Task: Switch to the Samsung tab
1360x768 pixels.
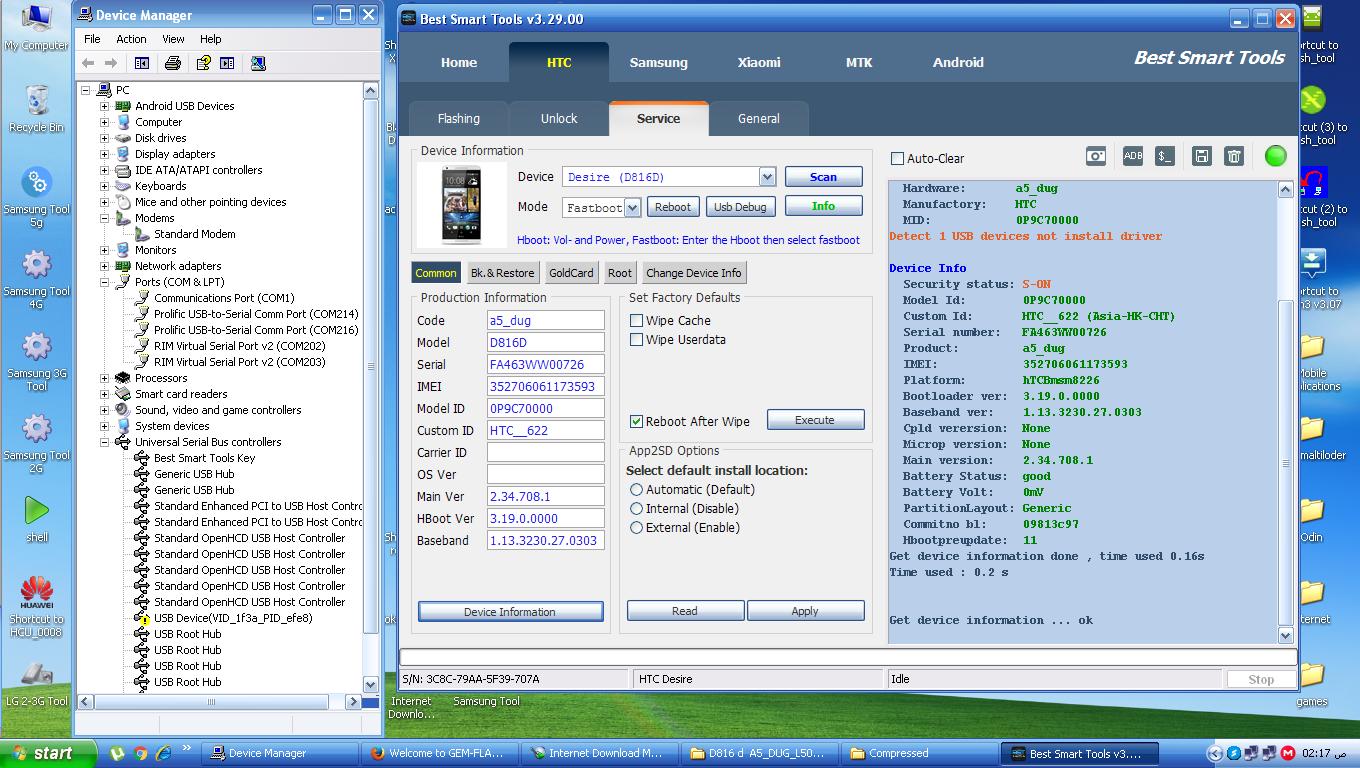Action: coord(658,62)
